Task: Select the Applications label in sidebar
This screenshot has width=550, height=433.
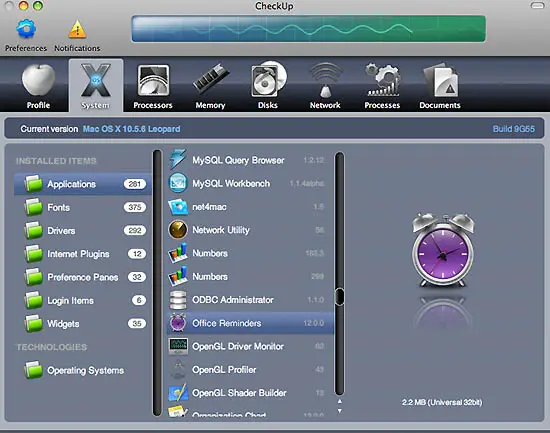Action: click(72, 184)
